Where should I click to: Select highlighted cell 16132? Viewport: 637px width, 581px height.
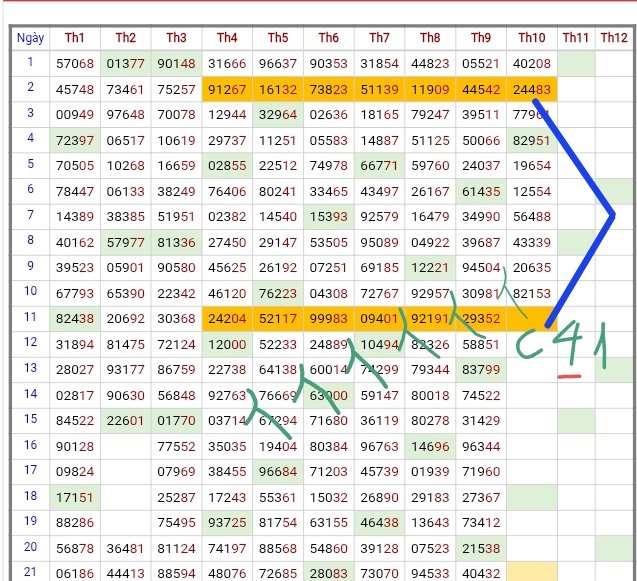tap(278, 89)
